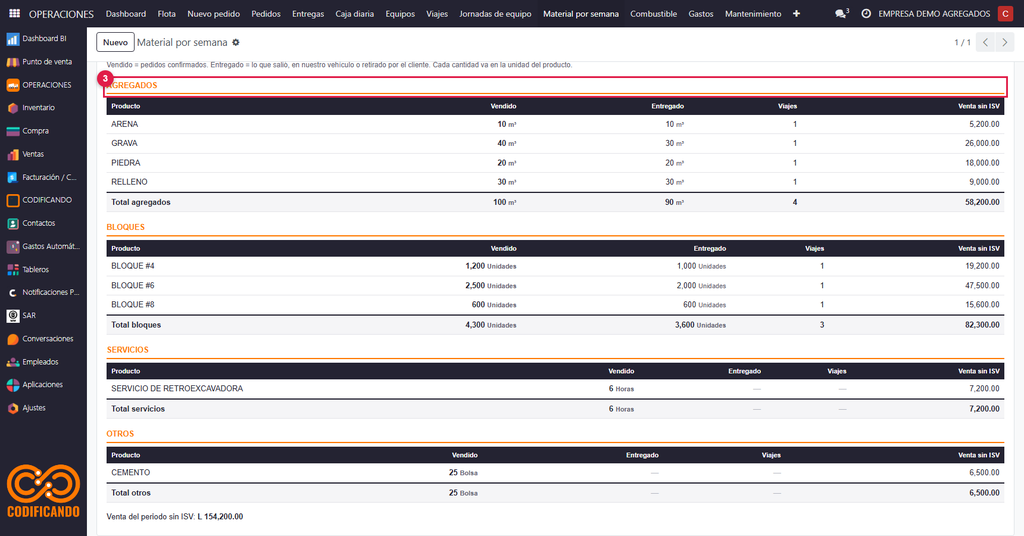1024x536 pixels.
Task: Open the Empleados sidebar icon
Action: (x=12, y=362)
